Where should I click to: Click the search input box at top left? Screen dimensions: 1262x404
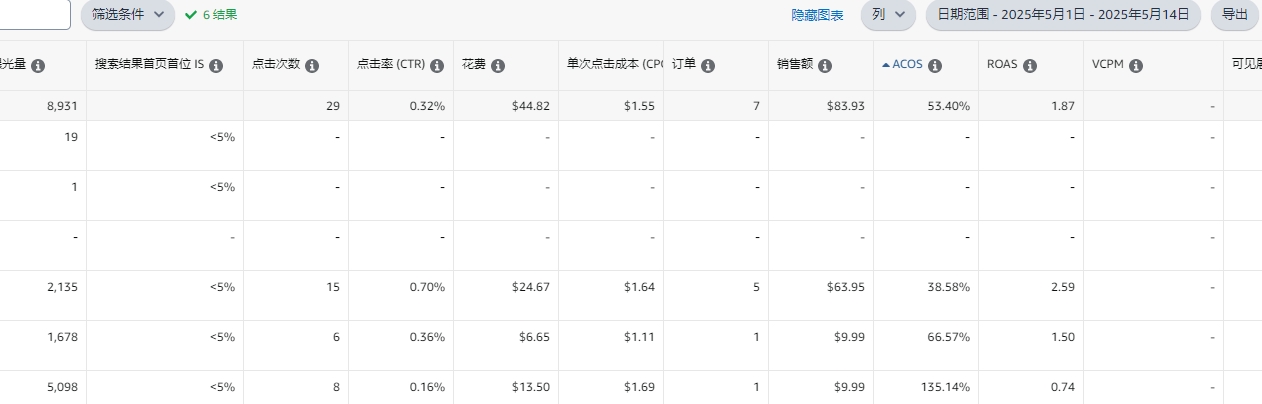(x=35, y=15)
